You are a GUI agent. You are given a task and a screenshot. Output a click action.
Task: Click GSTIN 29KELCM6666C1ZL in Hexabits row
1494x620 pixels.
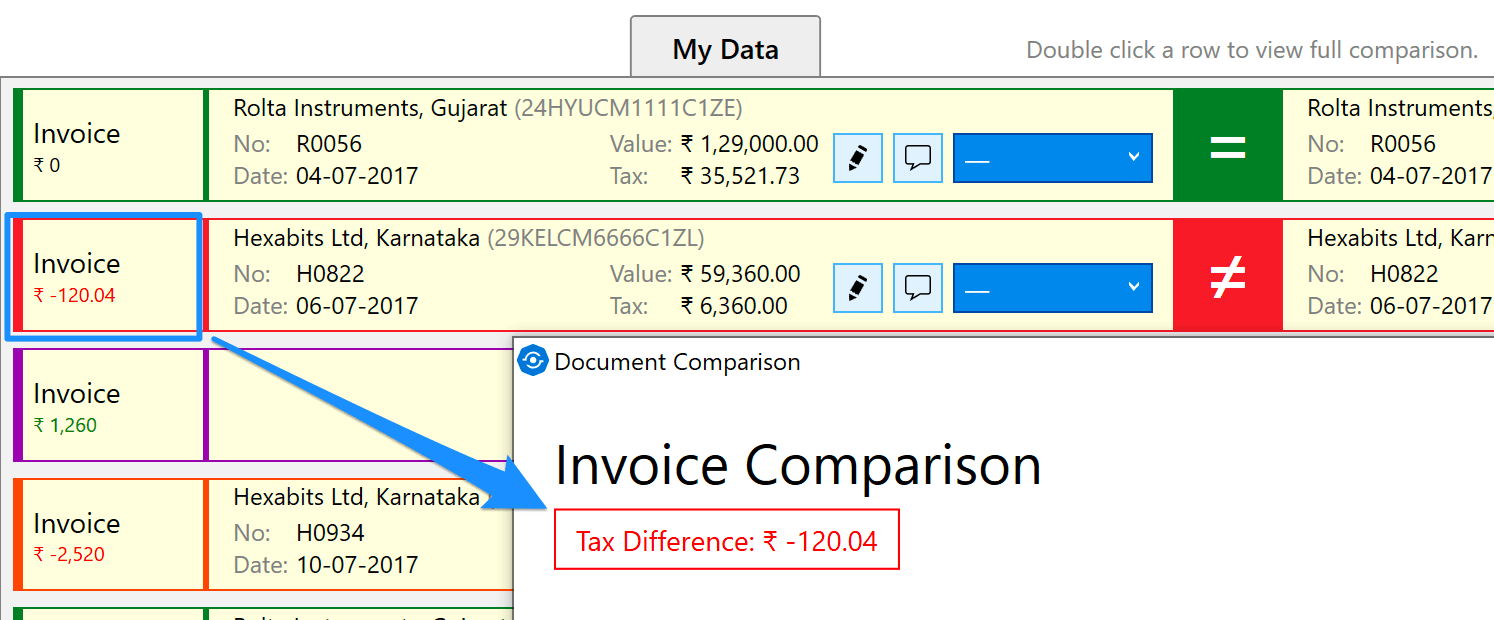[595, 238]
